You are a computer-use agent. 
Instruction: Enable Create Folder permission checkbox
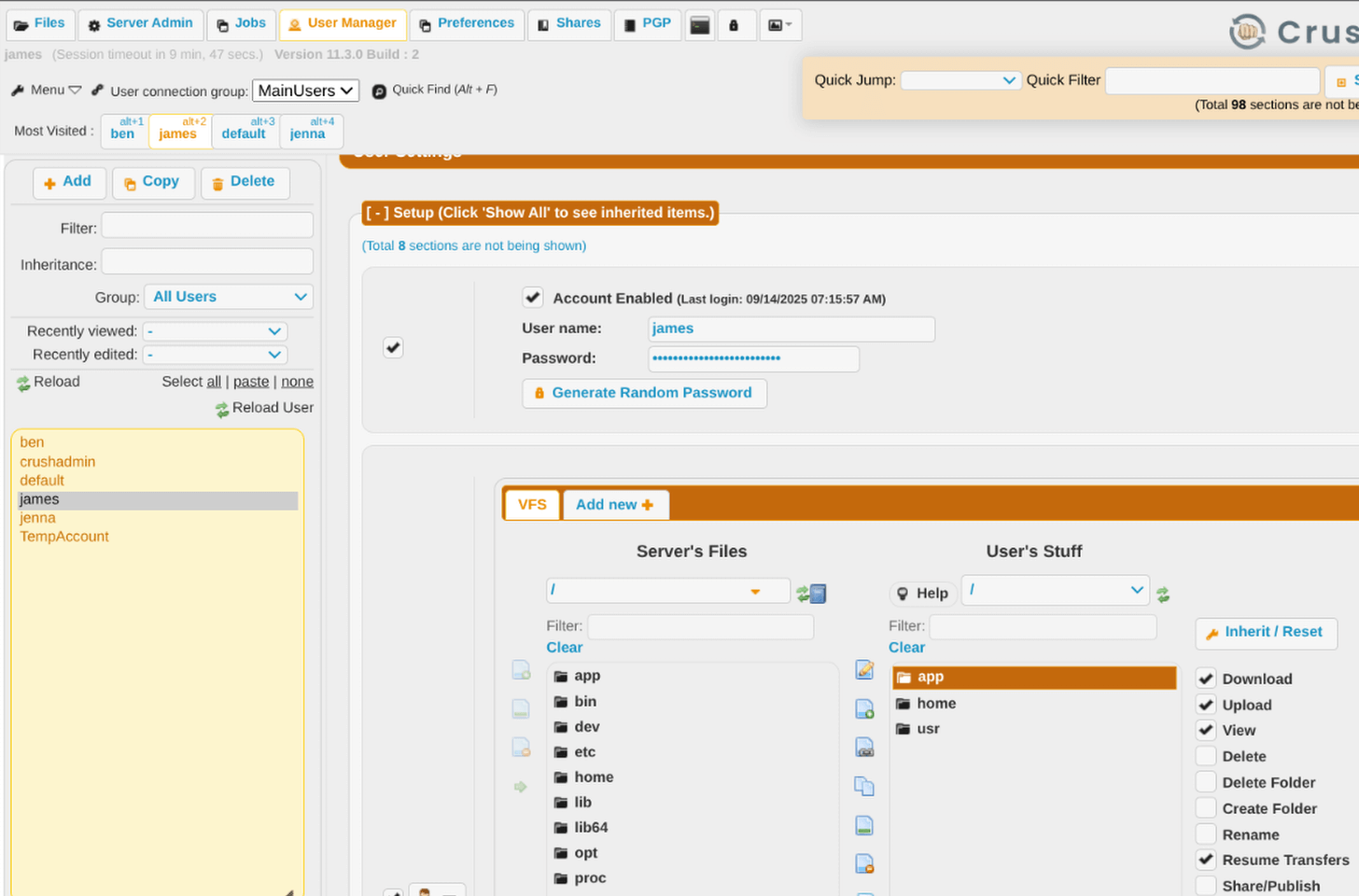click(x=1206, y=808)
